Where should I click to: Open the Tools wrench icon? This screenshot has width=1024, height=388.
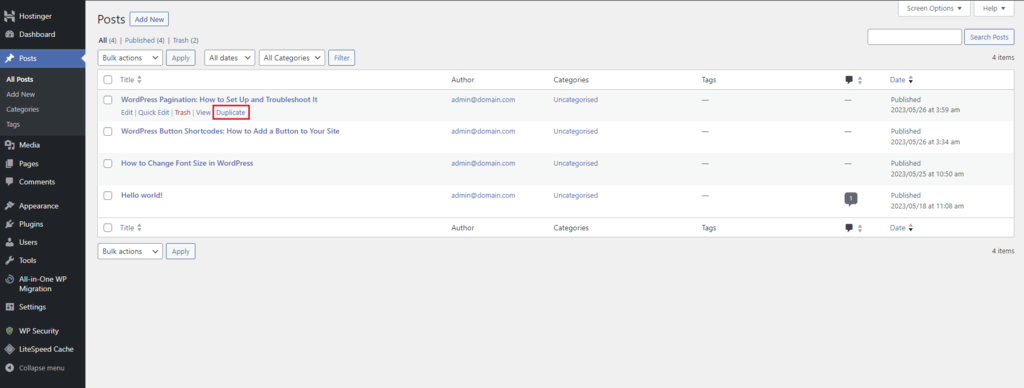[9, 261]
